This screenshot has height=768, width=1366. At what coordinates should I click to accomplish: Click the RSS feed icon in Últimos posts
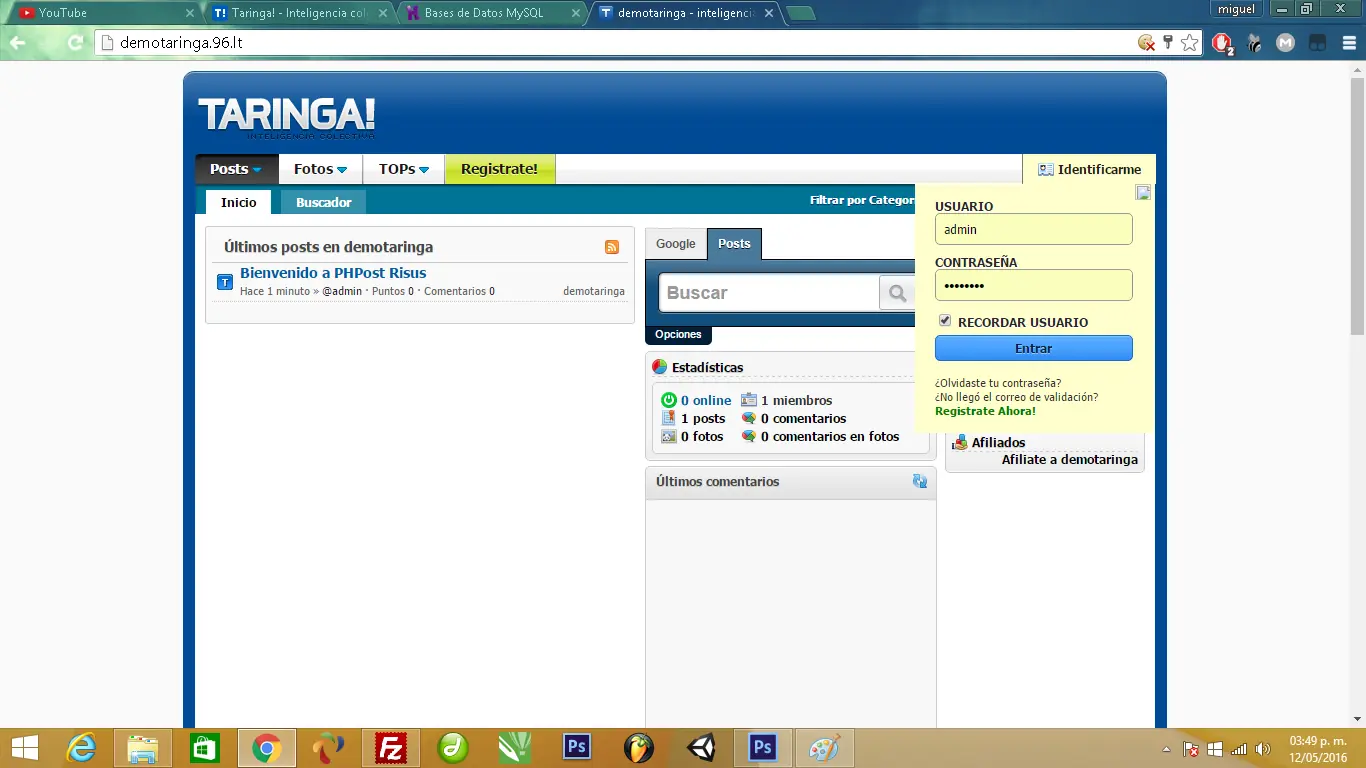click(x=612, y=247)
